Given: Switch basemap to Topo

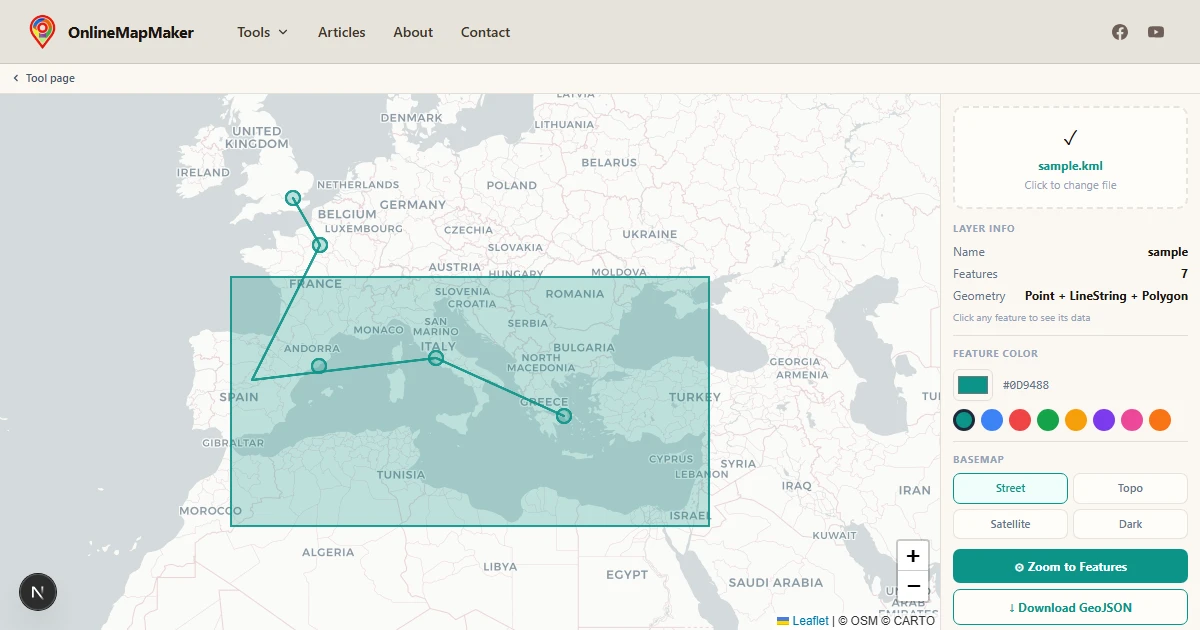Looking at the screenshot, I should [1130, 488].
